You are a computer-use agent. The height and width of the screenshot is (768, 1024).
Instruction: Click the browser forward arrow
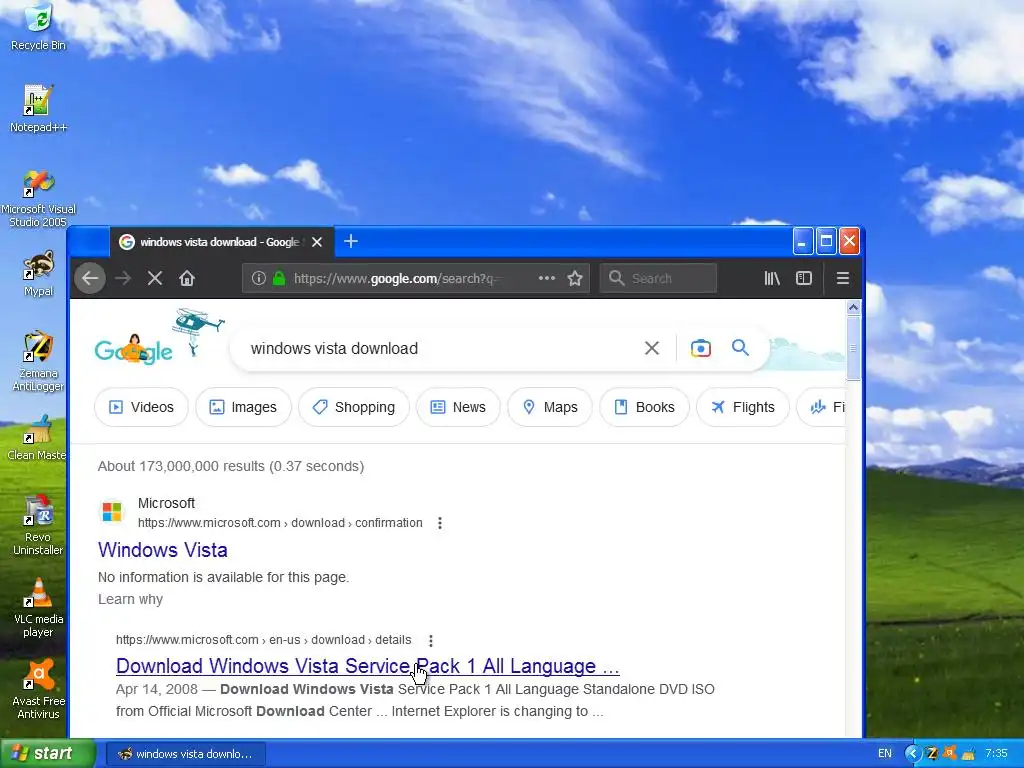click(x=123, y=278)
